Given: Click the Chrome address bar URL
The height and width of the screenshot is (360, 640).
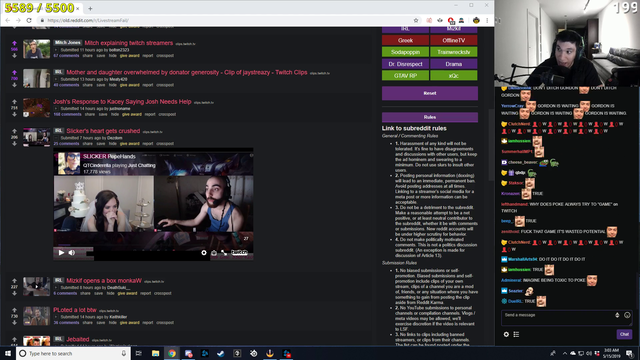Looking at the screenshot, I should tap(88, 20).
